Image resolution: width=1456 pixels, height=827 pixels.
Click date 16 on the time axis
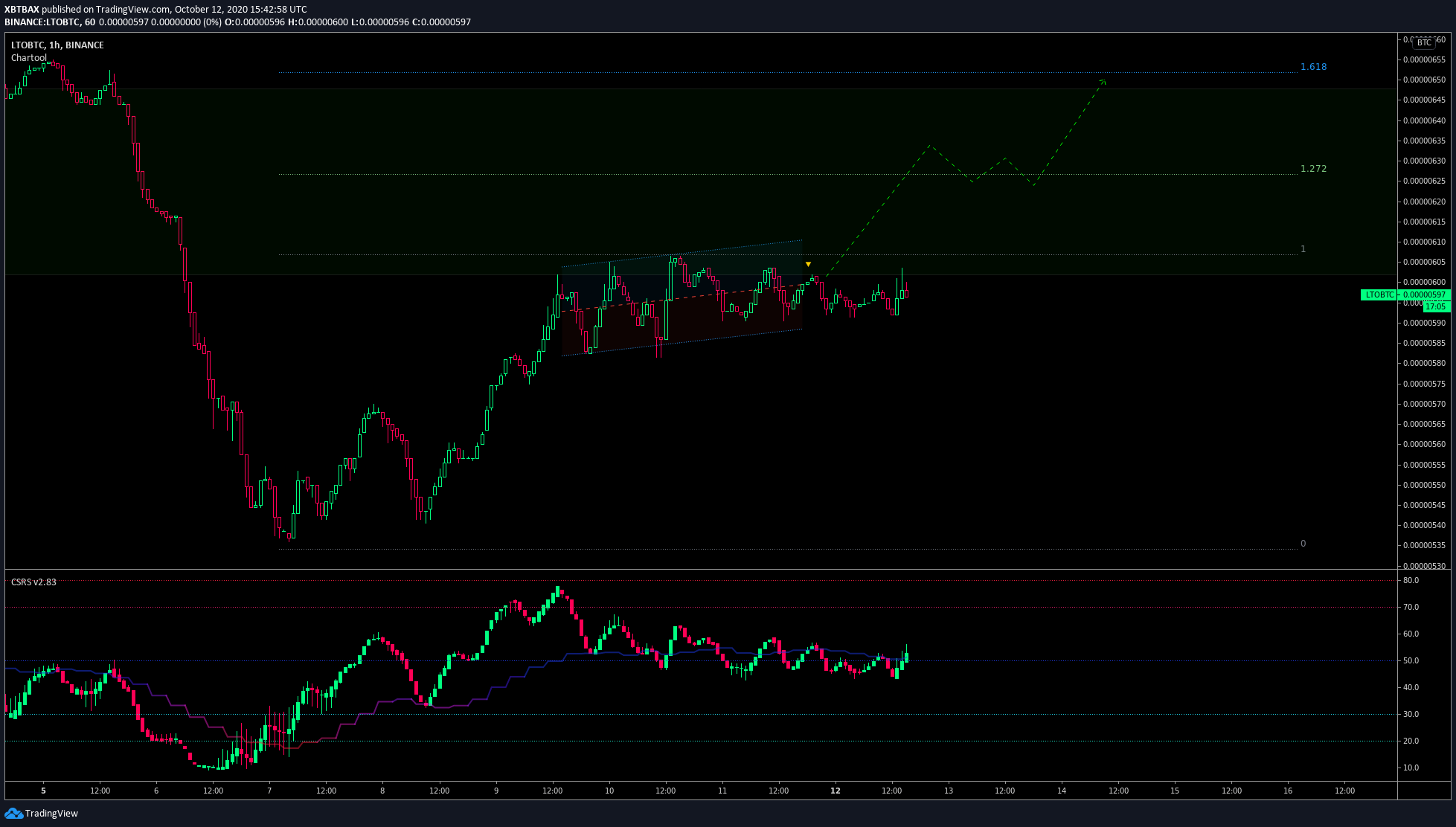[1288, 791]
